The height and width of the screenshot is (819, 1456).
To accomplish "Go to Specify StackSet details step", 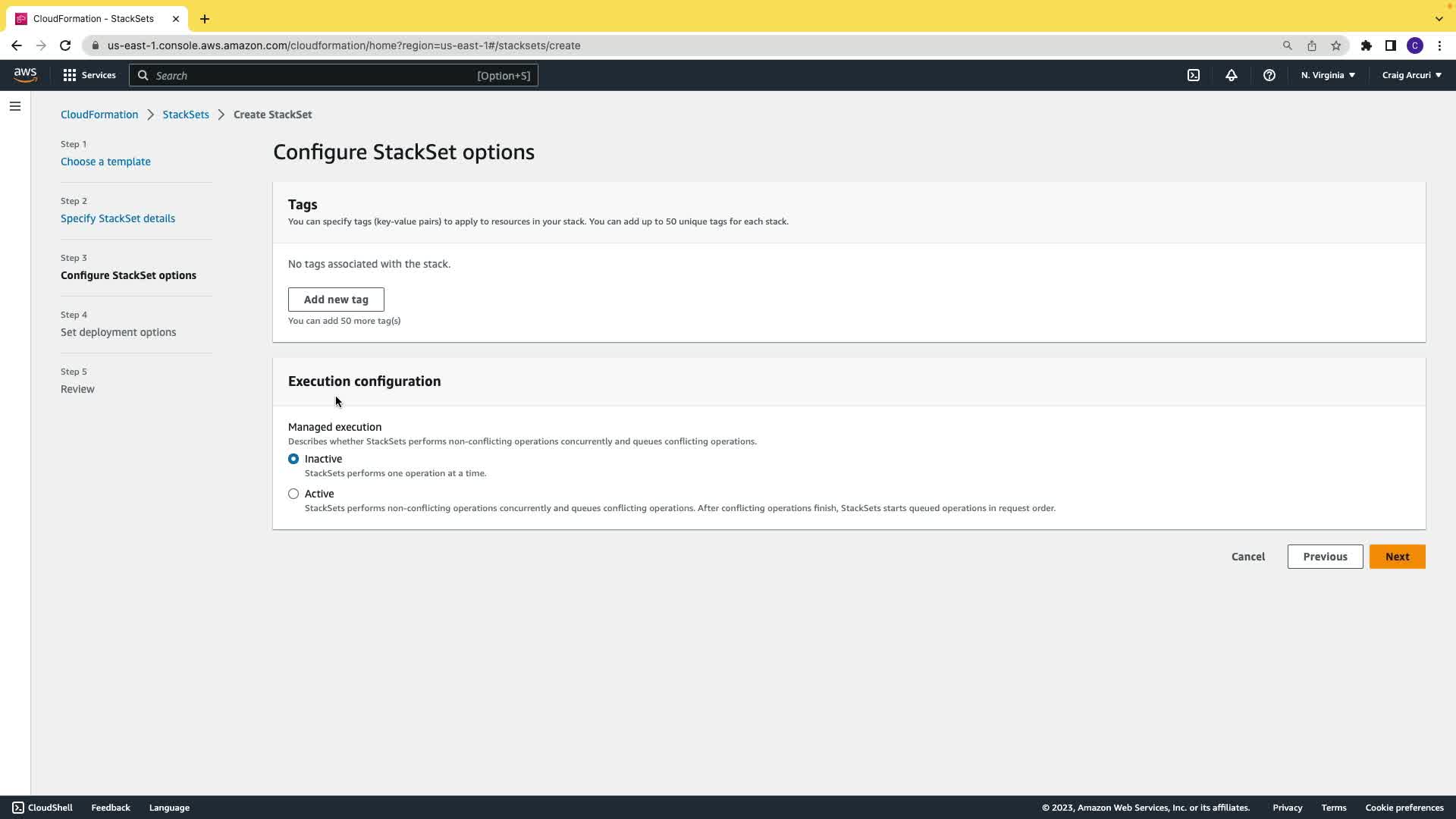I will click(118, 218).
